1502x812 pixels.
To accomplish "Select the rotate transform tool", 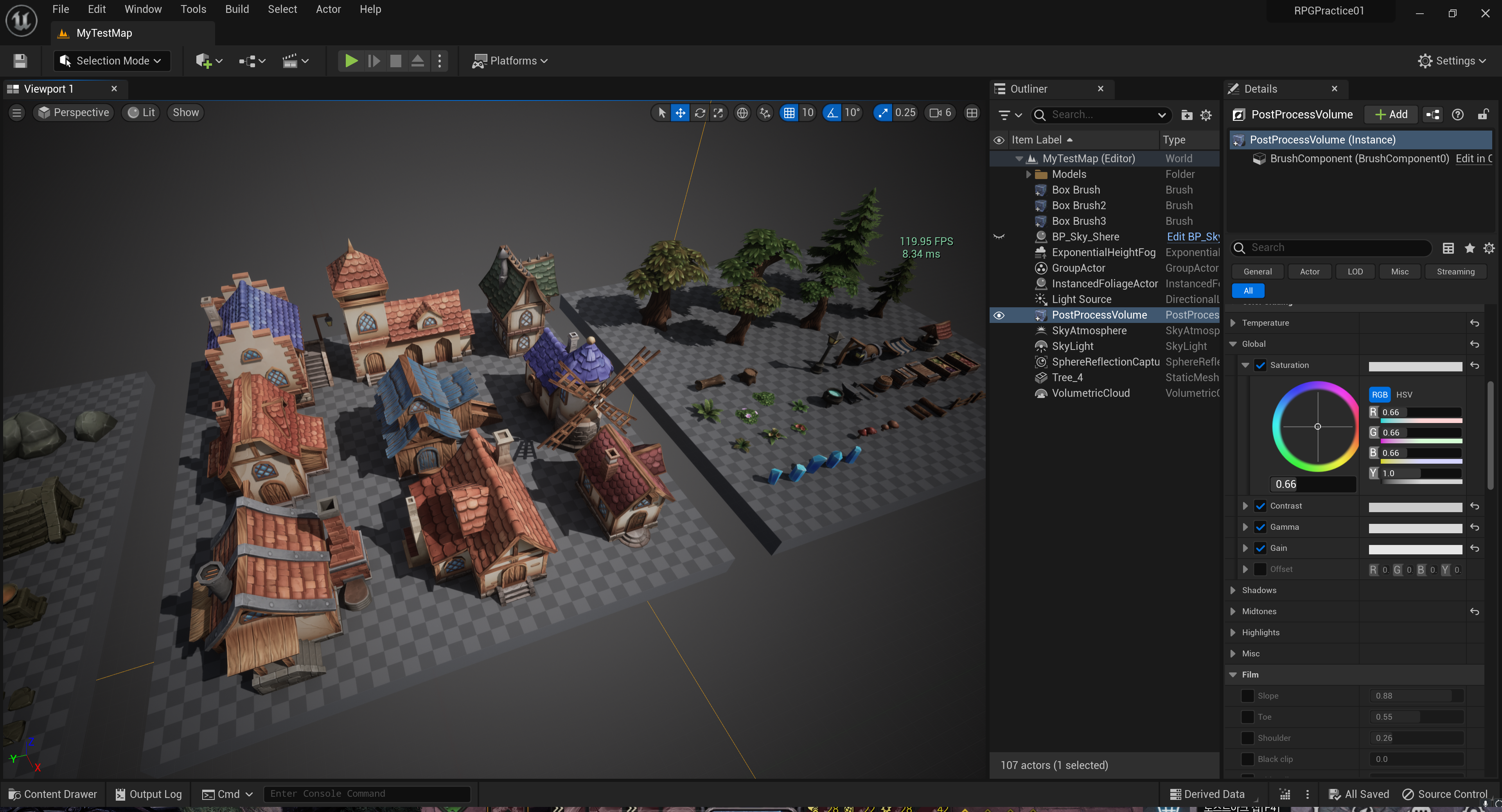I will coord(700,113).
